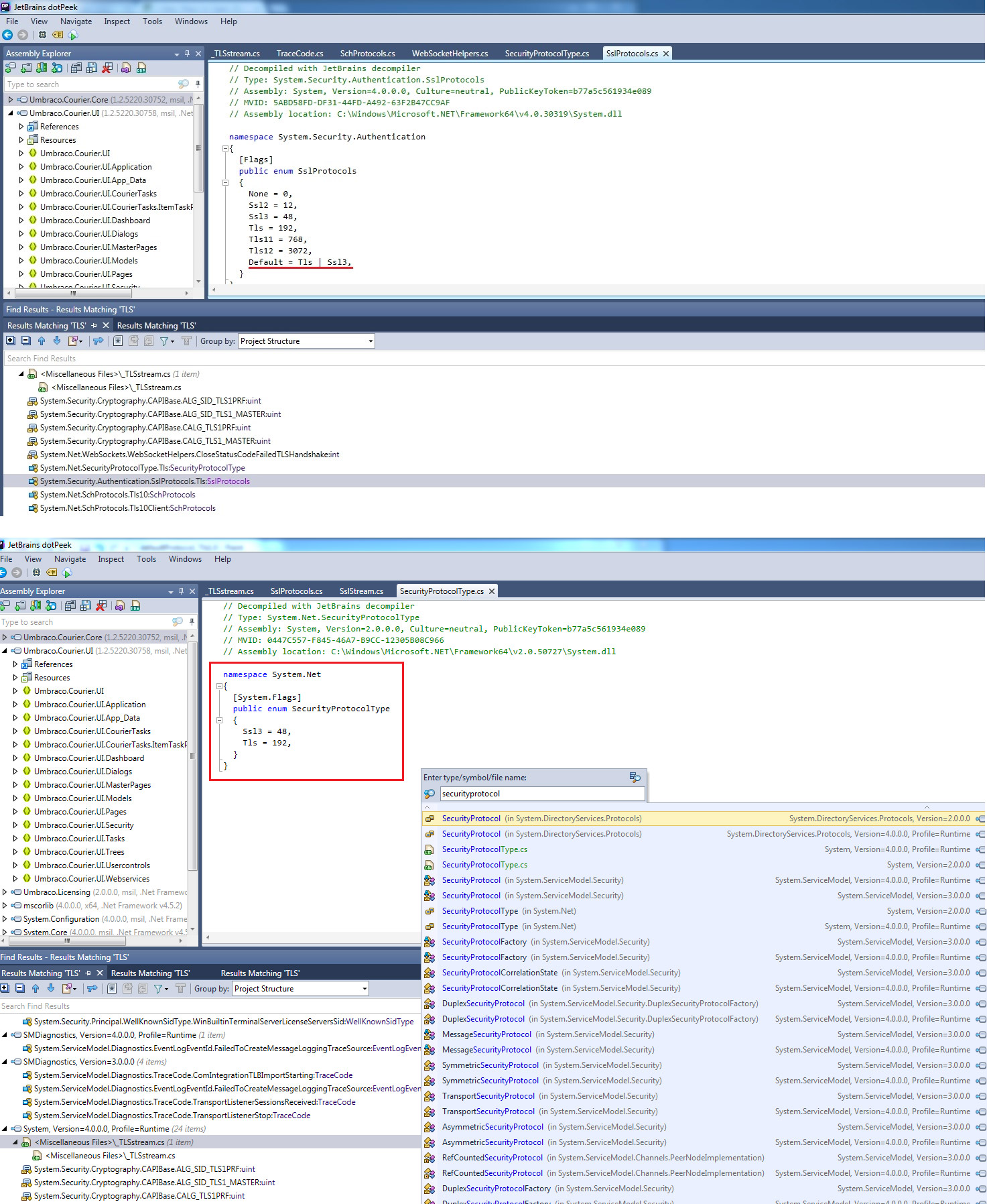
Task: Click save assembly list icon, top Assembly Explorer
Action: coord(92,68)
